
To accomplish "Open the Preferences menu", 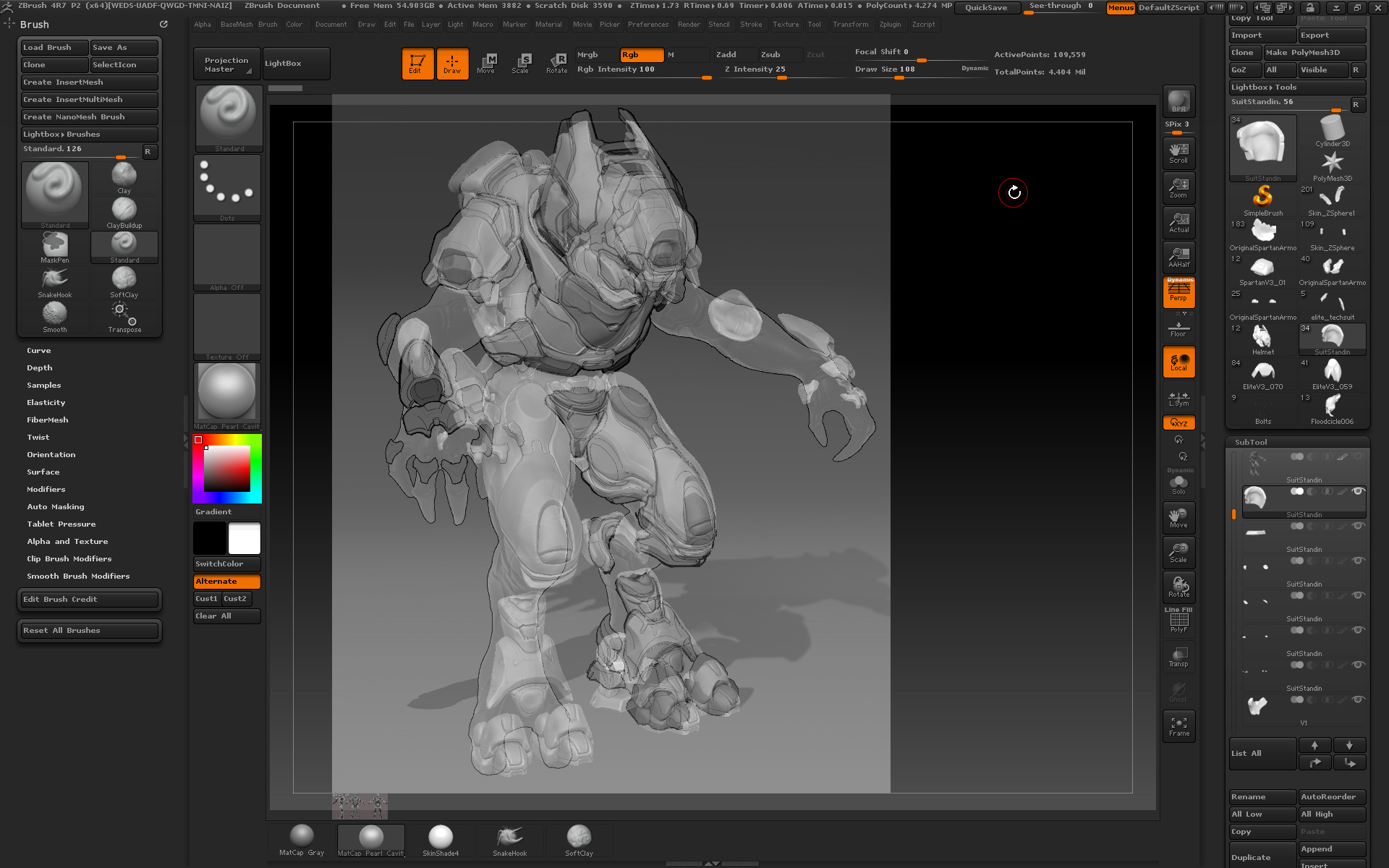I will [647, 25].
